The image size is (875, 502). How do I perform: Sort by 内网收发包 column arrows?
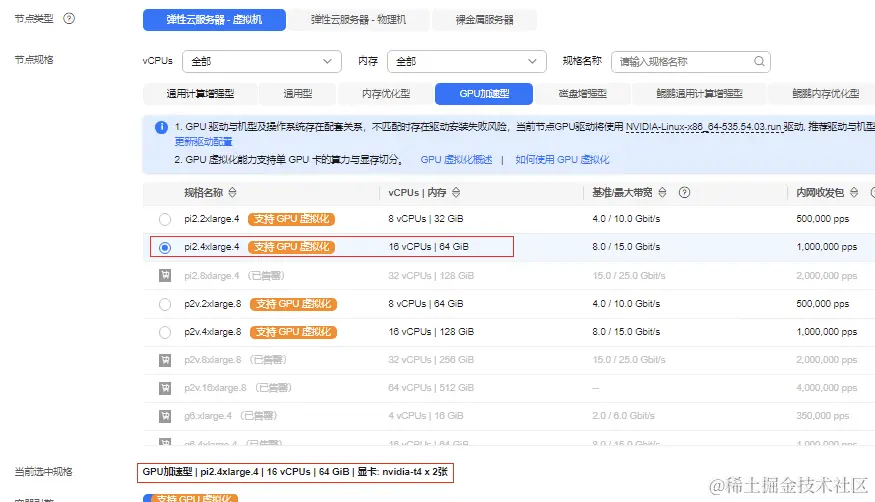tap(854, 192)
